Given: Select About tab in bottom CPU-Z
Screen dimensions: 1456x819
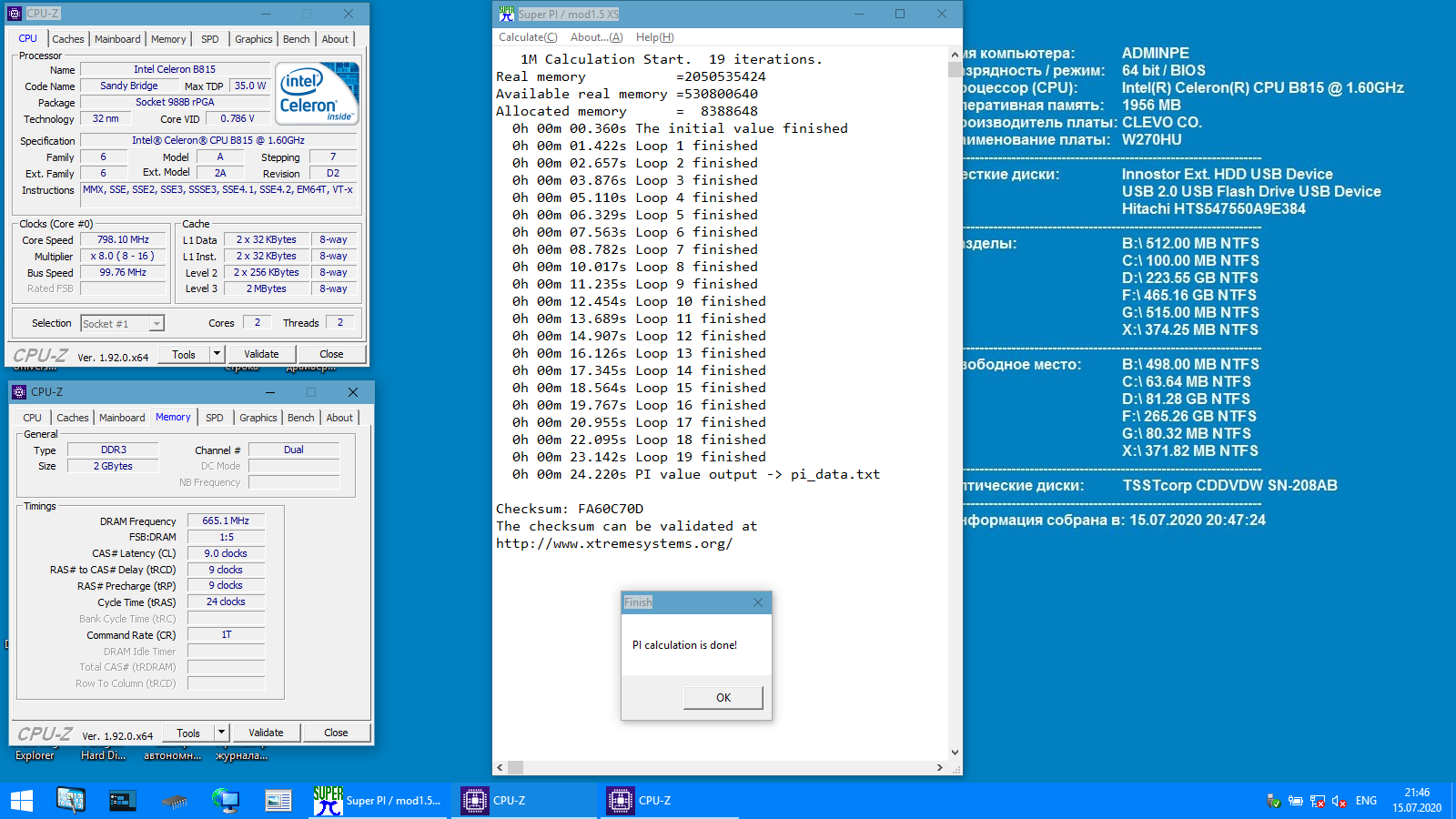Looking at the screenshot, I should pyautogui.click(x=339, y=418).
